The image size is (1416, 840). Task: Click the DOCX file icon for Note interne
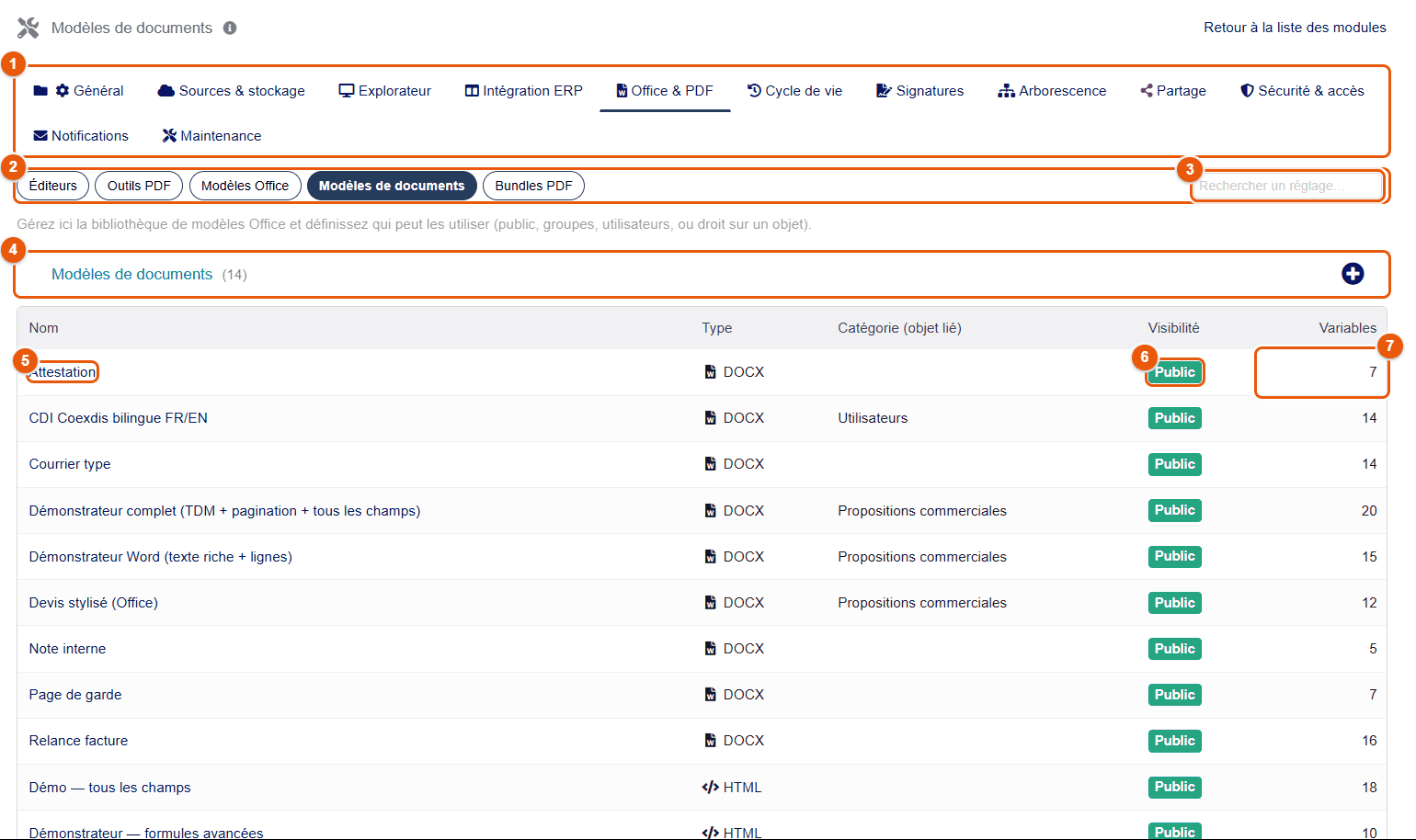(710, 649)
